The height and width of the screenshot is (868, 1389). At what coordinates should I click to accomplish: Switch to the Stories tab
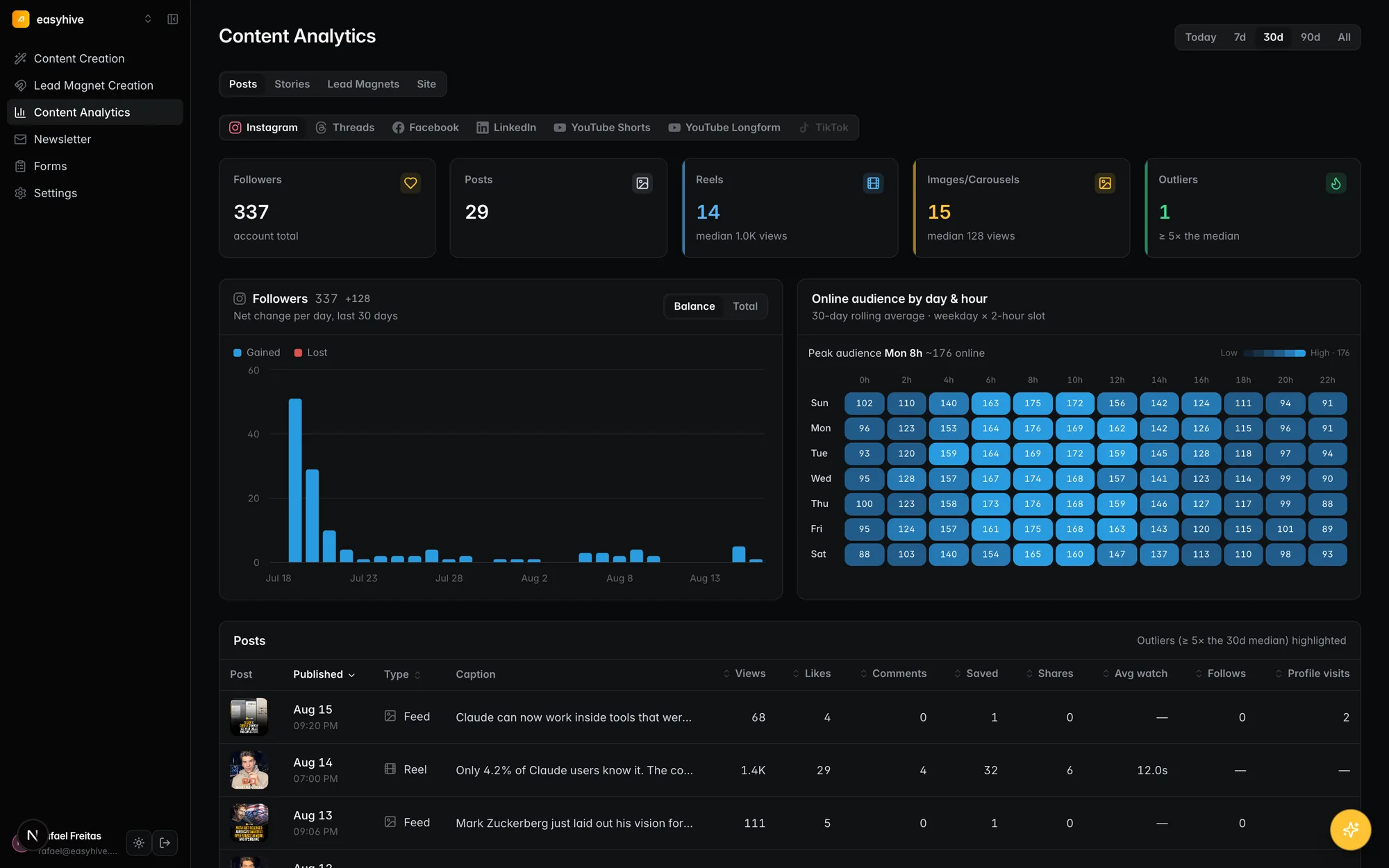(x=292, y=84)
